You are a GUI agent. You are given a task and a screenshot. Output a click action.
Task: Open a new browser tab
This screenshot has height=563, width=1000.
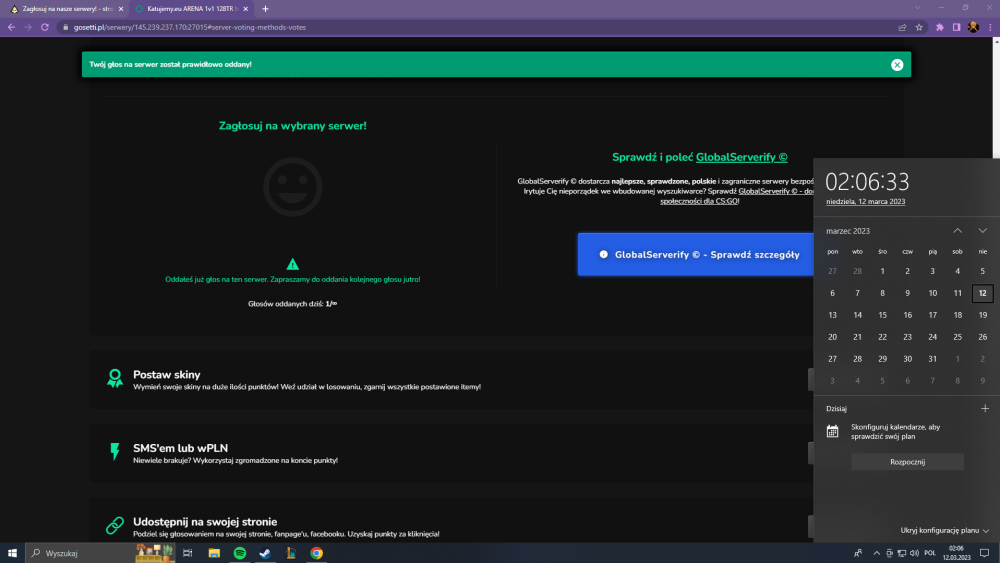[265, 9]
